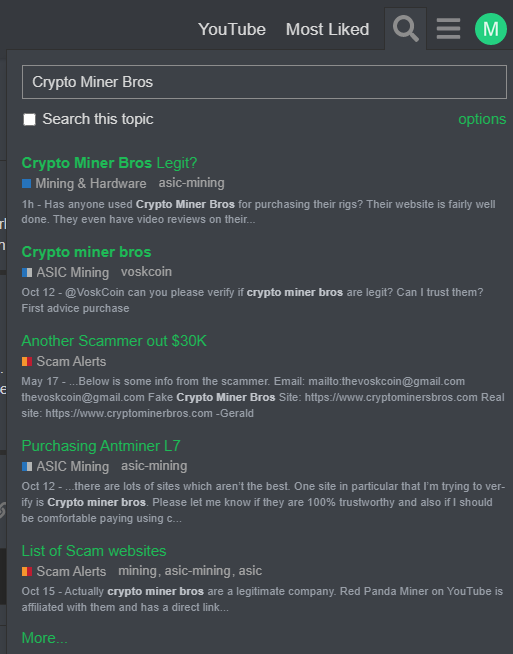This screenshot has width=513, height=654.
Task: Open advanced search options link
Action: [x=482, y=119]
